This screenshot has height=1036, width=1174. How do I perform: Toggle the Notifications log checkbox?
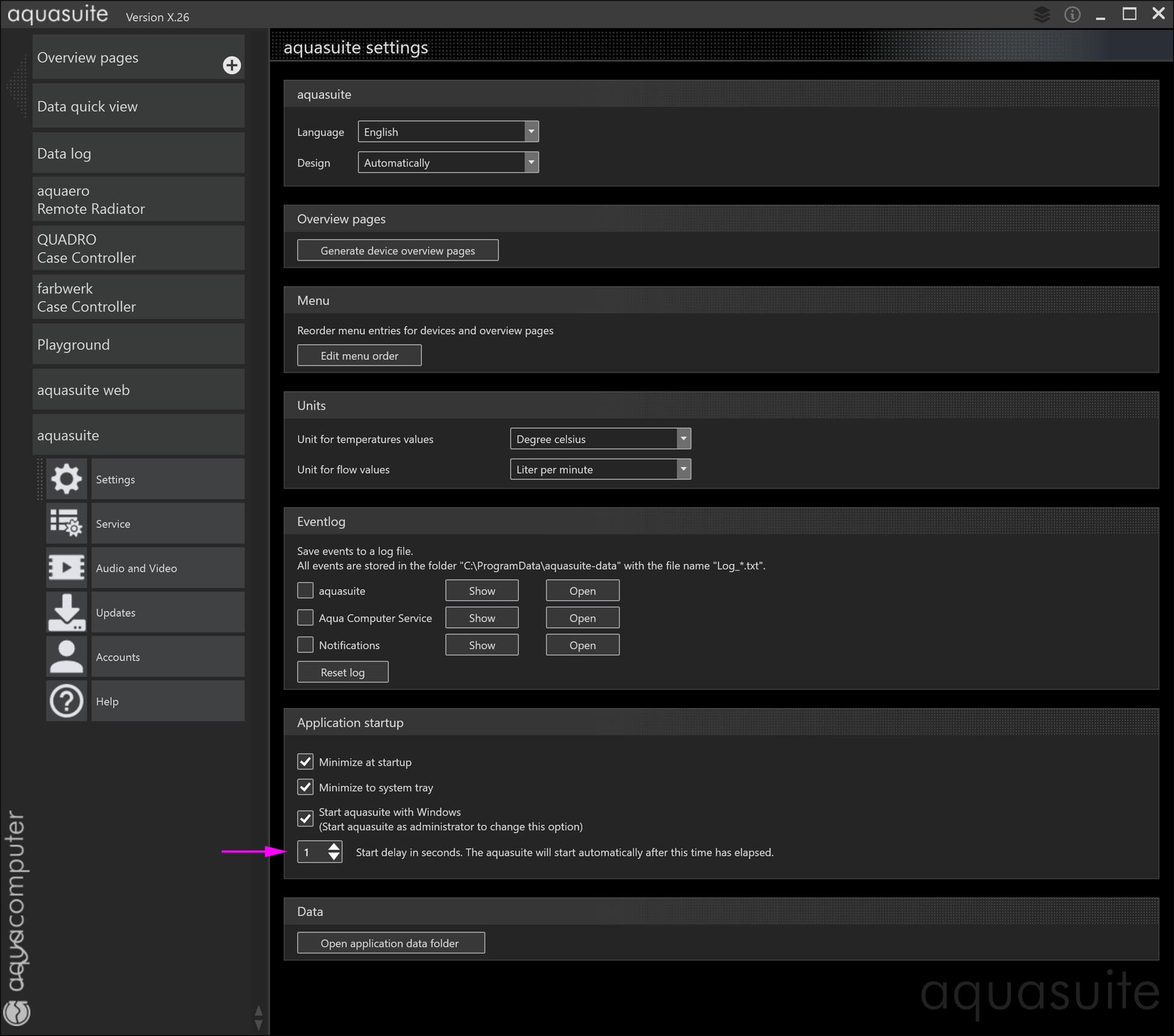click(306, 645)
